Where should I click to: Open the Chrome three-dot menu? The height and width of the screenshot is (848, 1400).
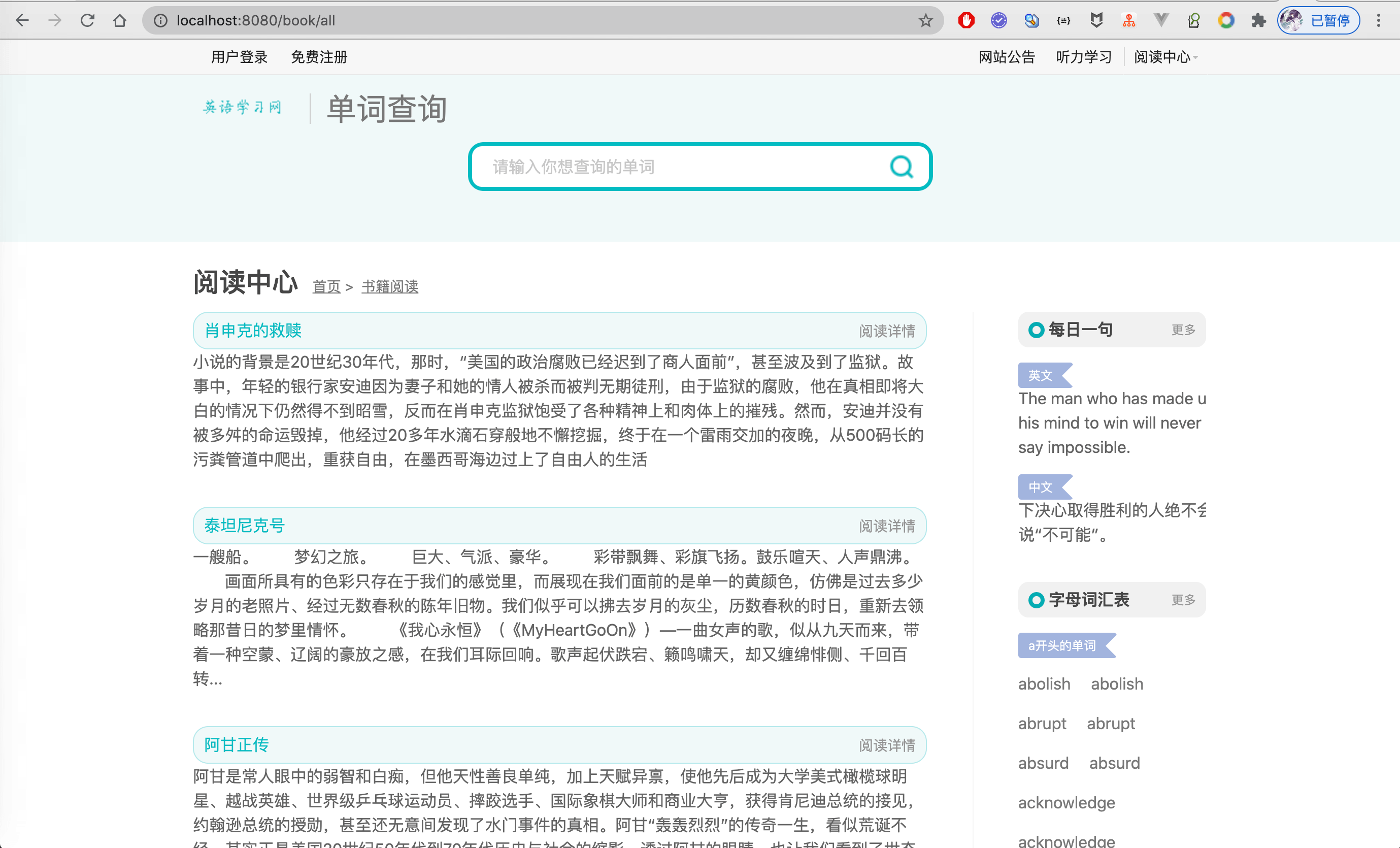(x=1378, y=20)
